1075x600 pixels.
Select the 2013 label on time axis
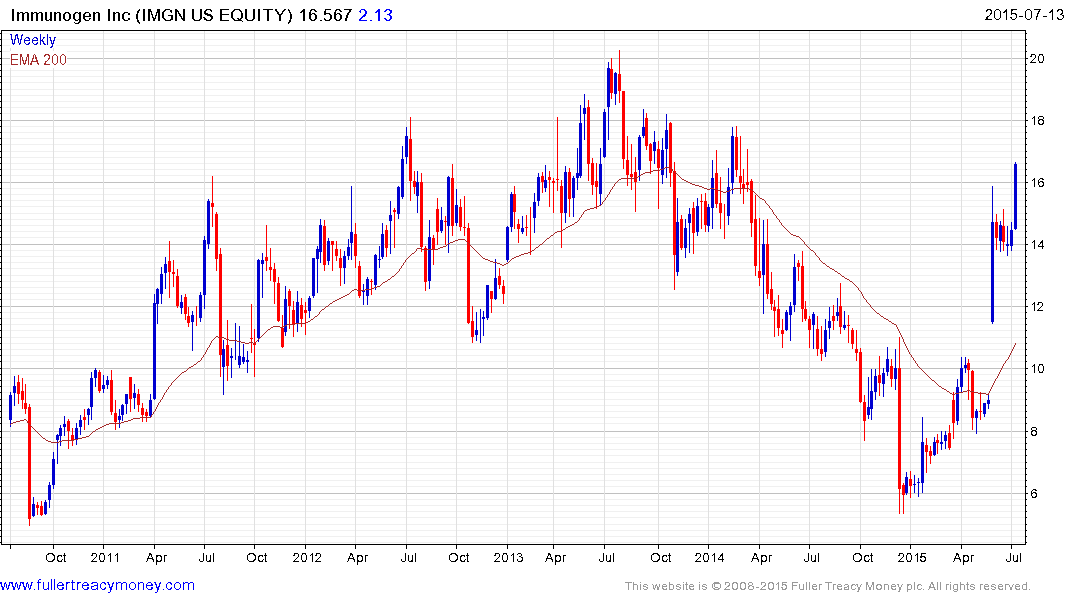tap(508, 557)
